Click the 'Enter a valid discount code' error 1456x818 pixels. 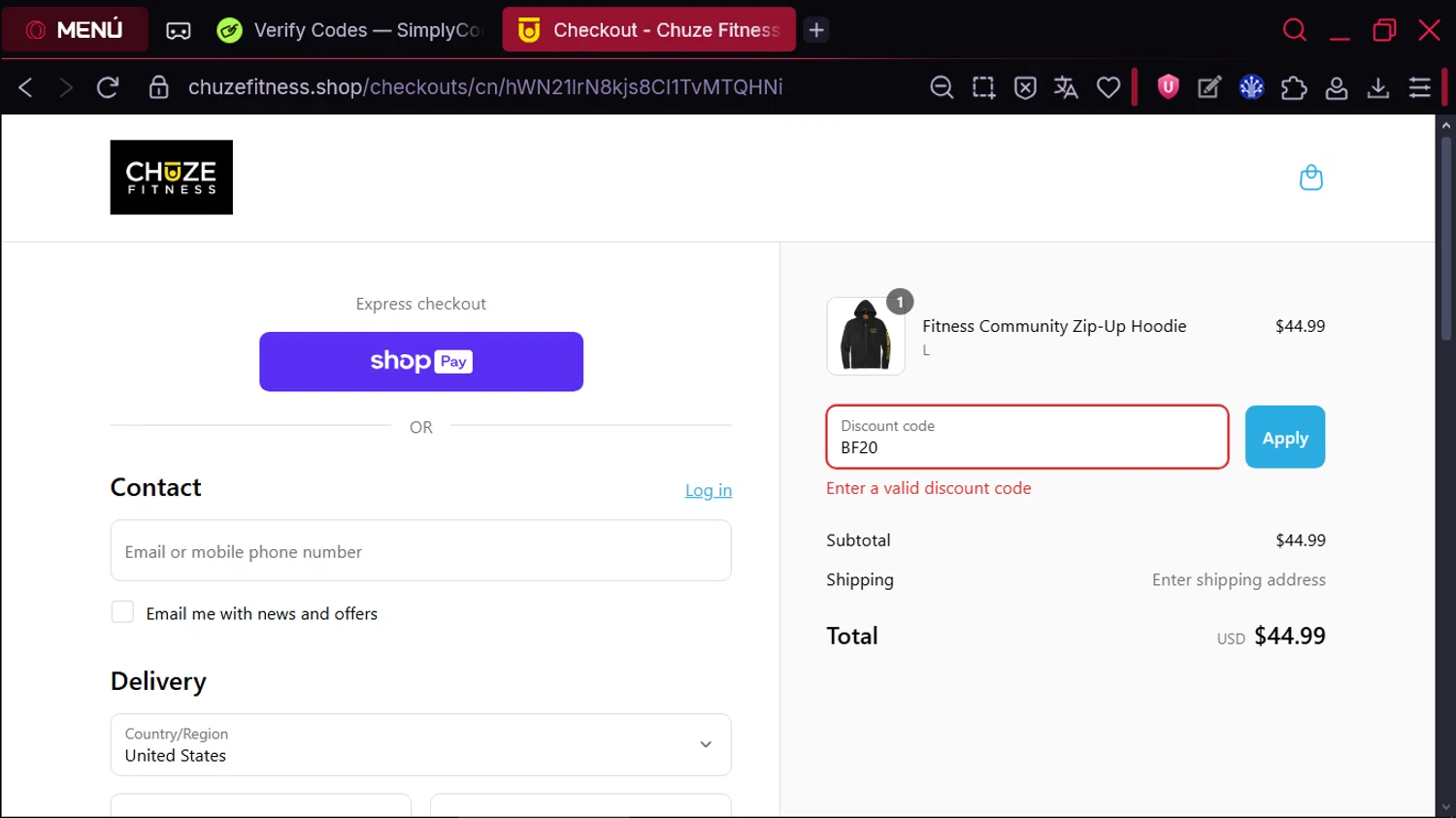[929, 488]
